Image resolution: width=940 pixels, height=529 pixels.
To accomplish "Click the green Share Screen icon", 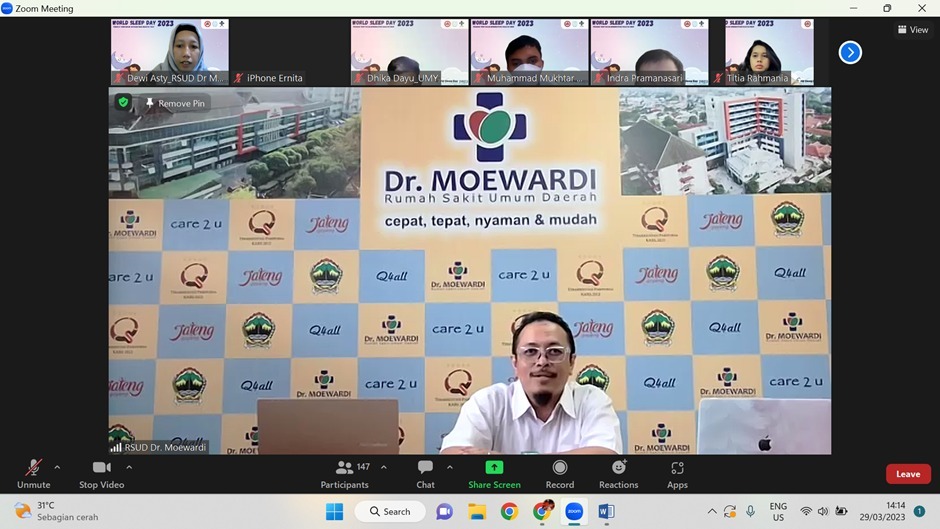I will (494, 467).
